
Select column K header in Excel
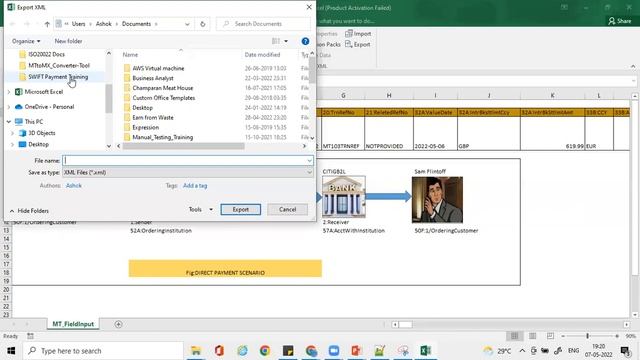pyautogui.click(x=552, y=96)
